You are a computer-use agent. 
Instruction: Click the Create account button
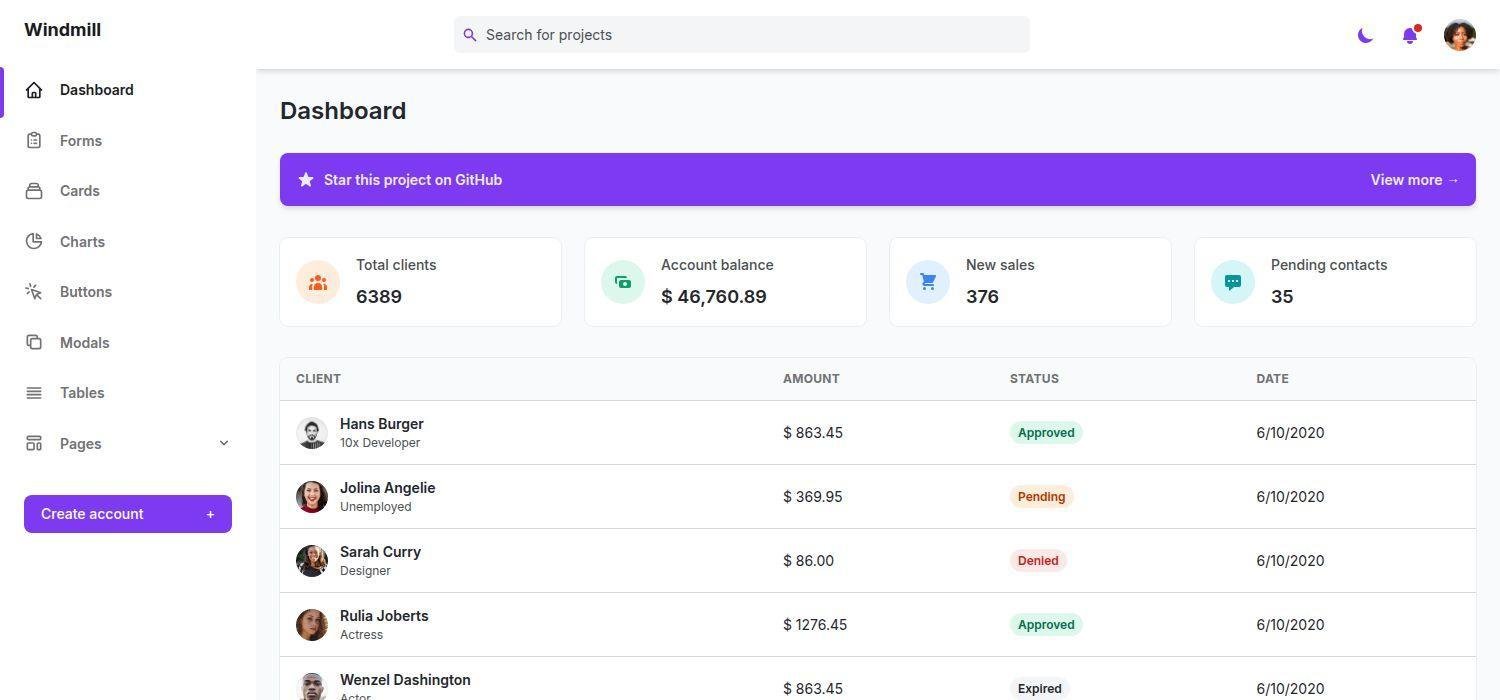tap(128, 514)
